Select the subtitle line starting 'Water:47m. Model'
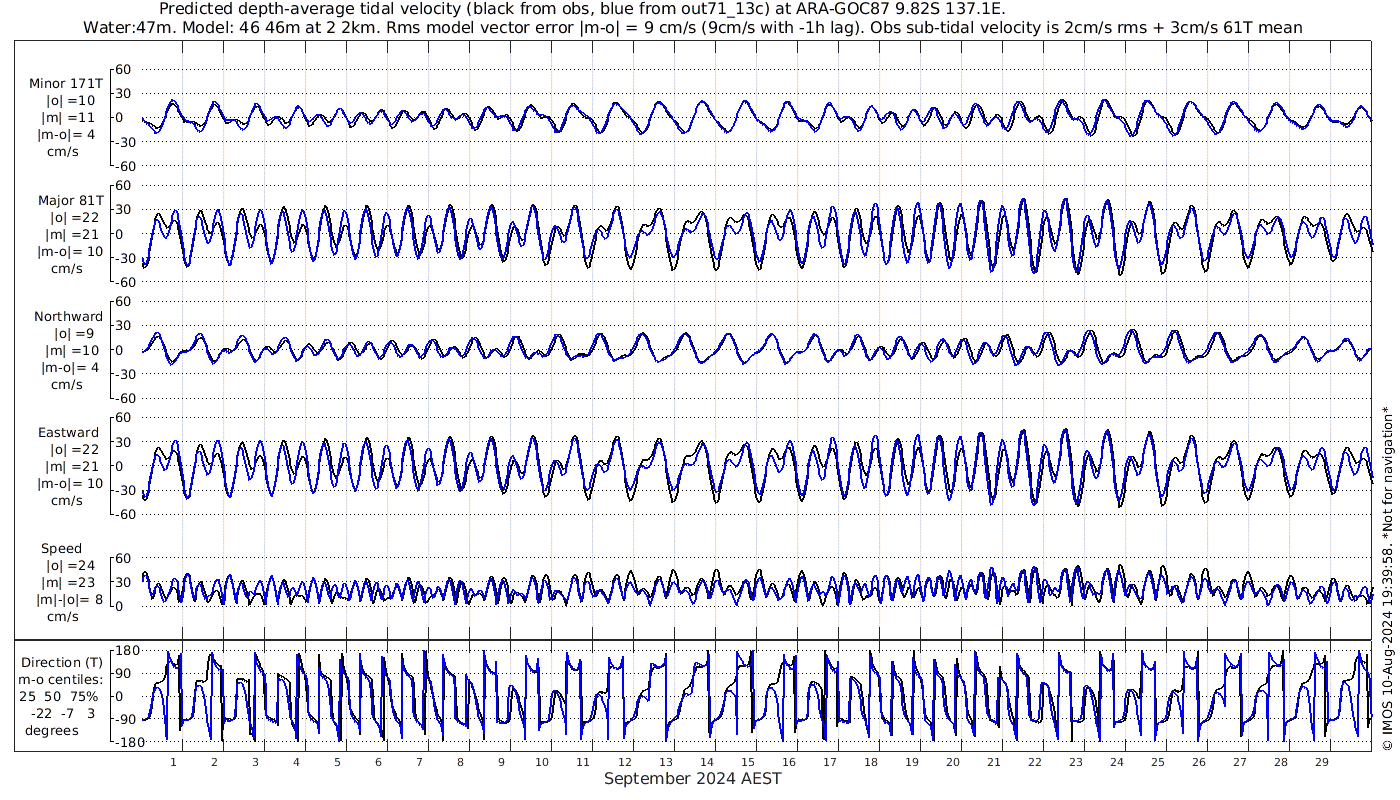Viewport: 1400px width, 800px height. [x=694, y=27]
